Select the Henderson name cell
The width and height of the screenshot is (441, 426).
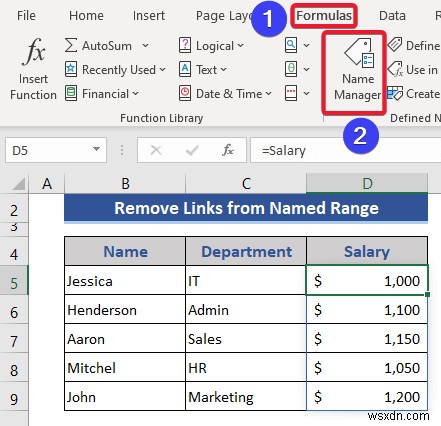(125, 309)
